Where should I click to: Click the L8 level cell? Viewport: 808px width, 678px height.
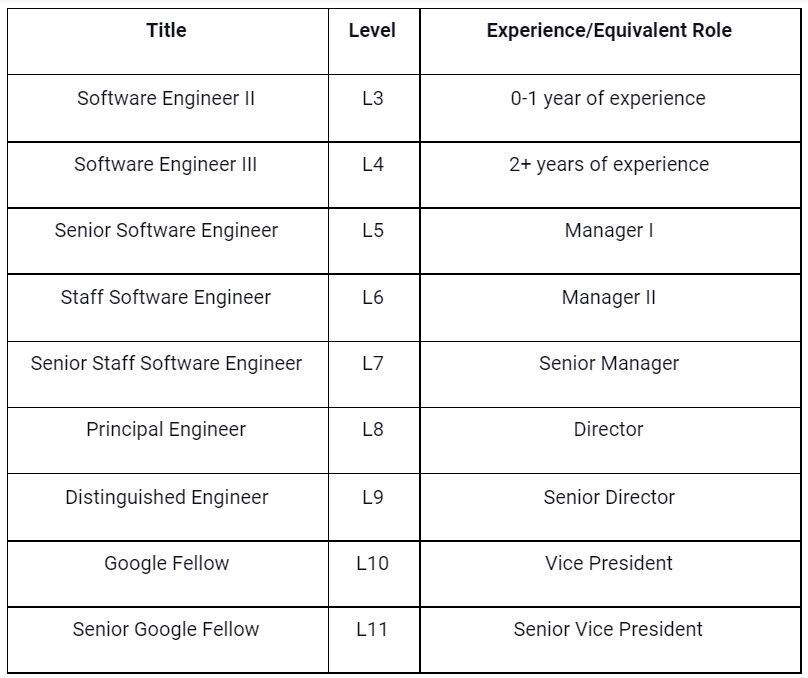coord(372,430)
